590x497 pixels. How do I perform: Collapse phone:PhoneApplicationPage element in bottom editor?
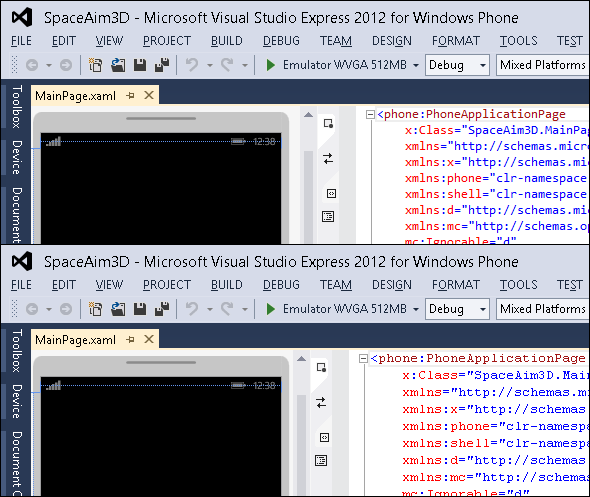coord(363,359)
